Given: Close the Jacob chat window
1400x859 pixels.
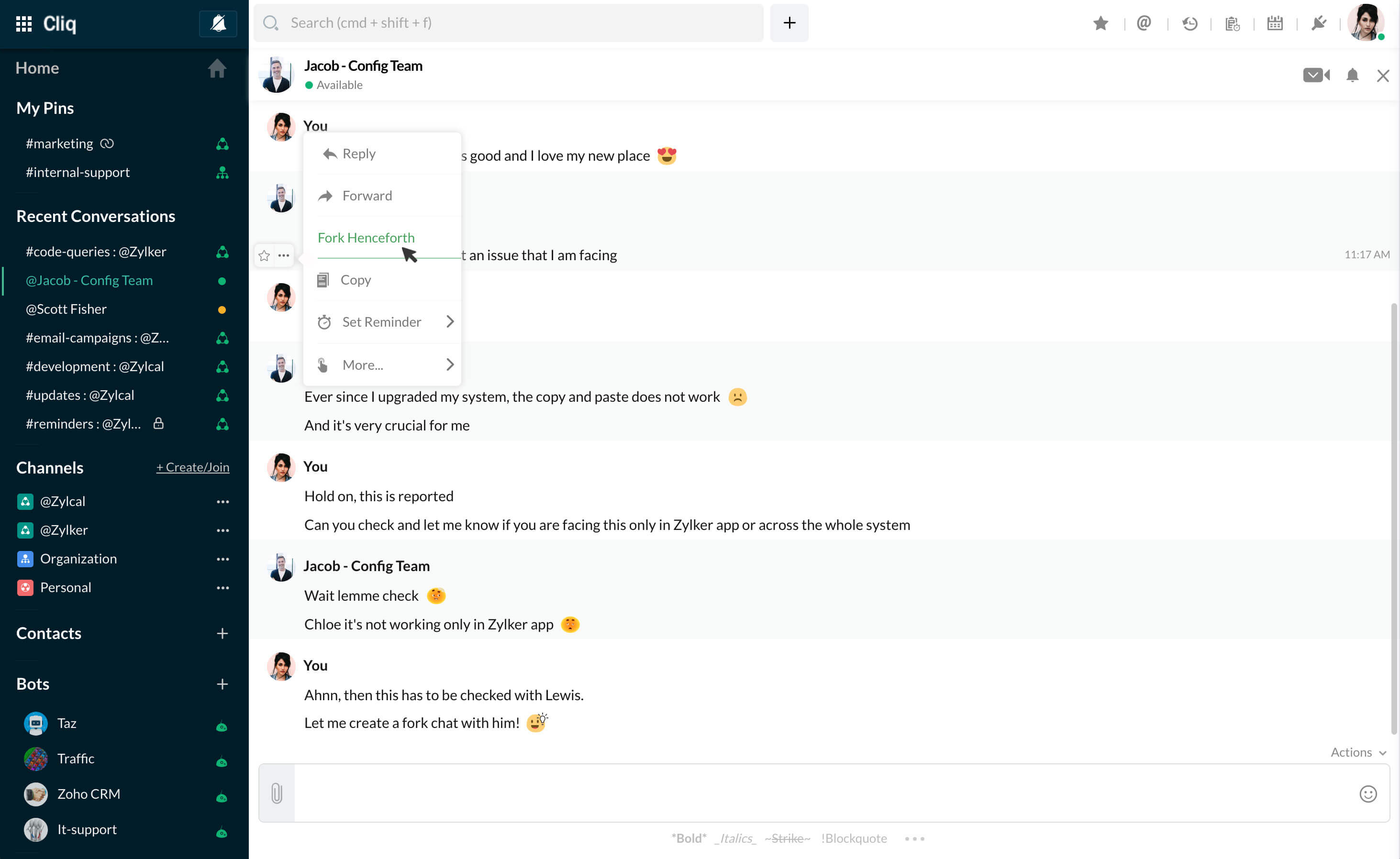Looking at the screenshot, I should [1383, 76].
